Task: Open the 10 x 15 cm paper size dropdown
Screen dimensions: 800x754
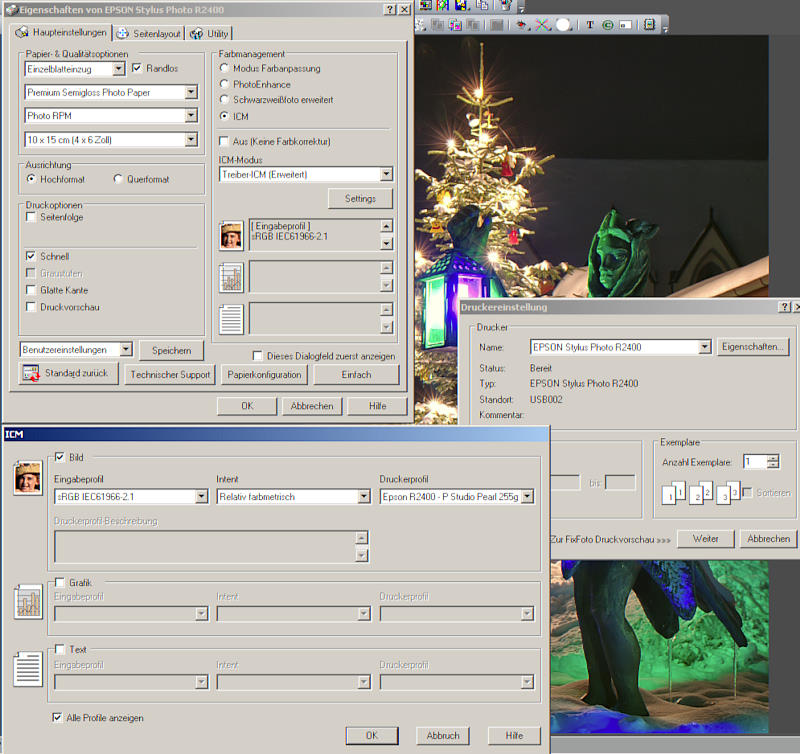Action: coord(191,139)
